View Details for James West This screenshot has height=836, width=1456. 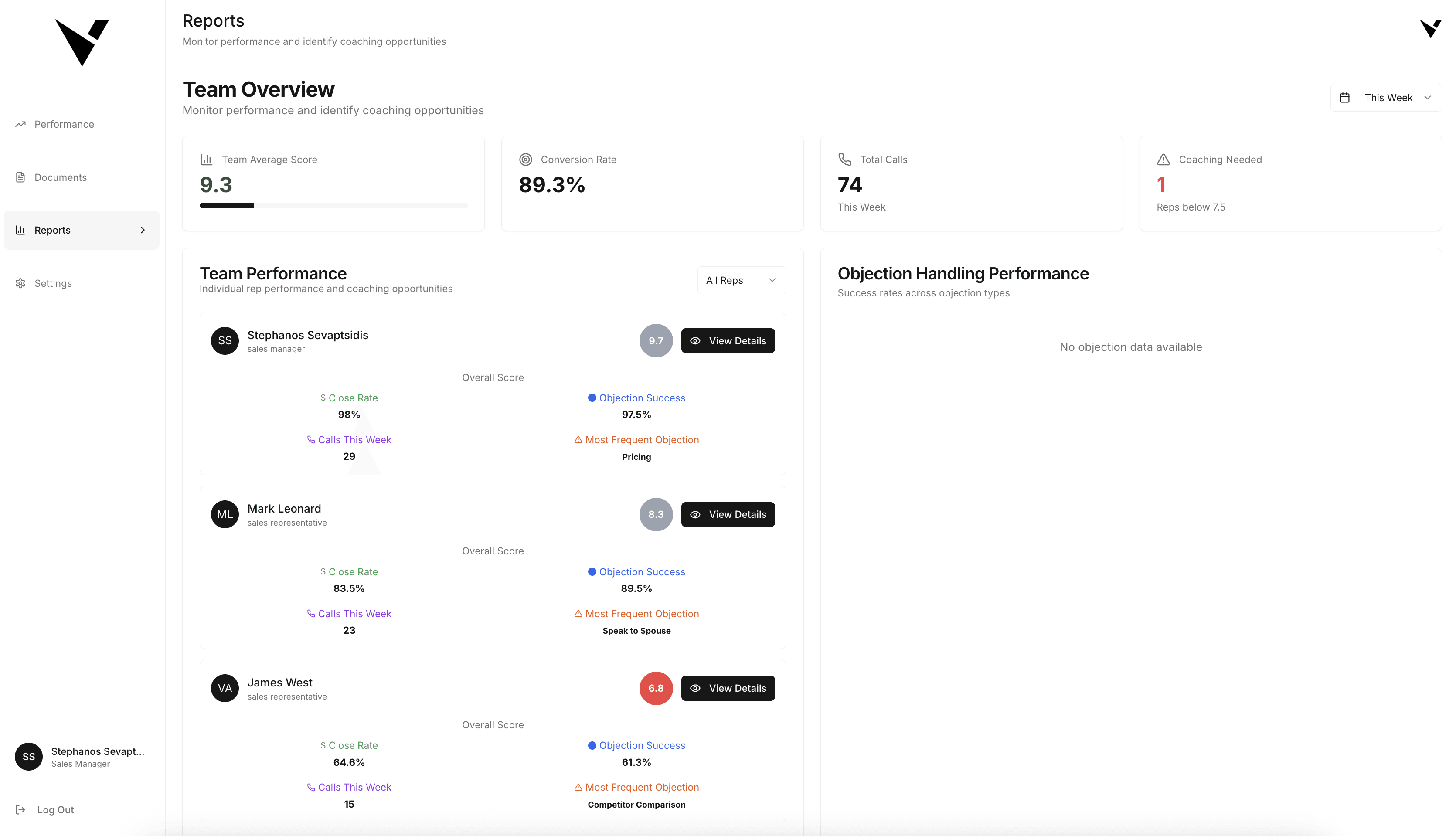[x=728, y=688]
